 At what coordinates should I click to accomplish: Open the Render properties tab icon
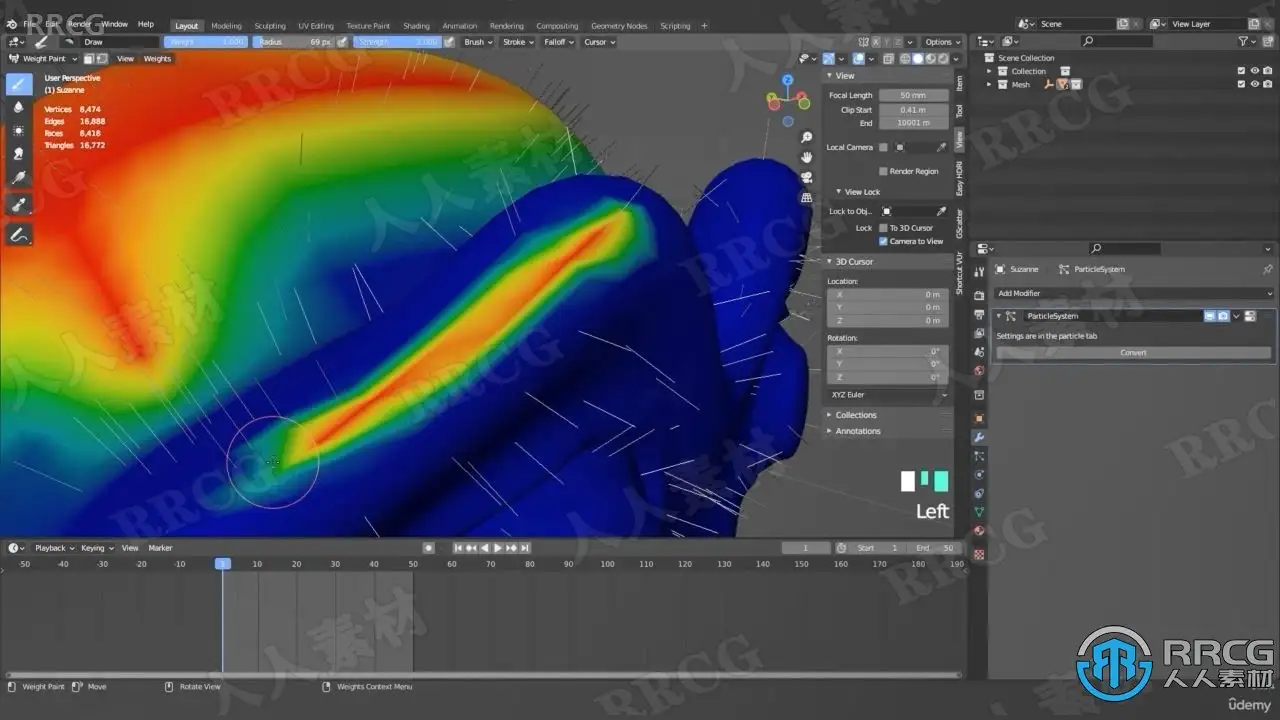coord(979,296)
